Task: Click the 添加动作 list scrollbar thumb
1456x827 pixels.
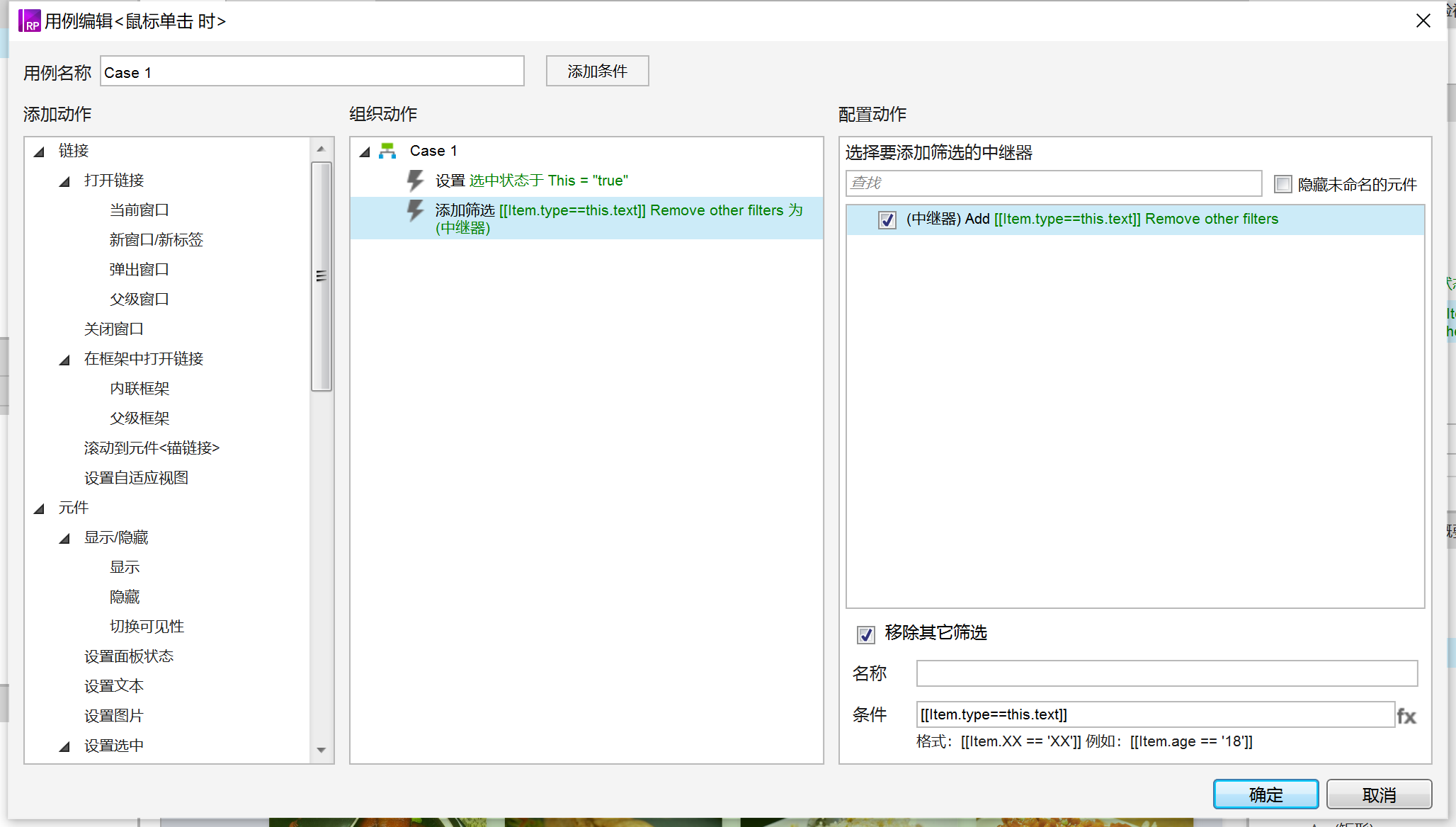Action: click(322, 276)
